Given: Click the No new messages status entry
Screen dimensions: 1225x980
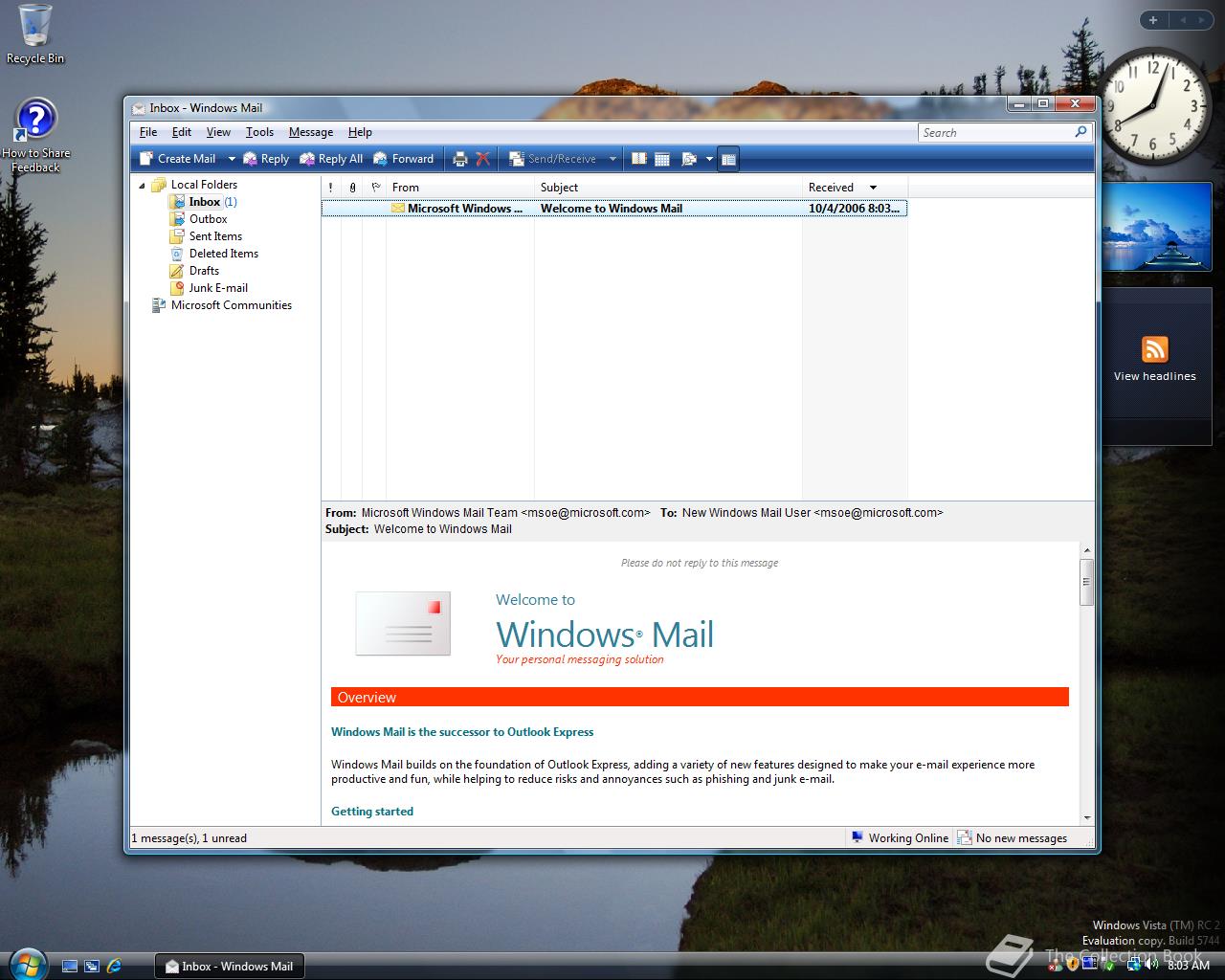Looking at the screenshot, I should (x=1013, y=838).
